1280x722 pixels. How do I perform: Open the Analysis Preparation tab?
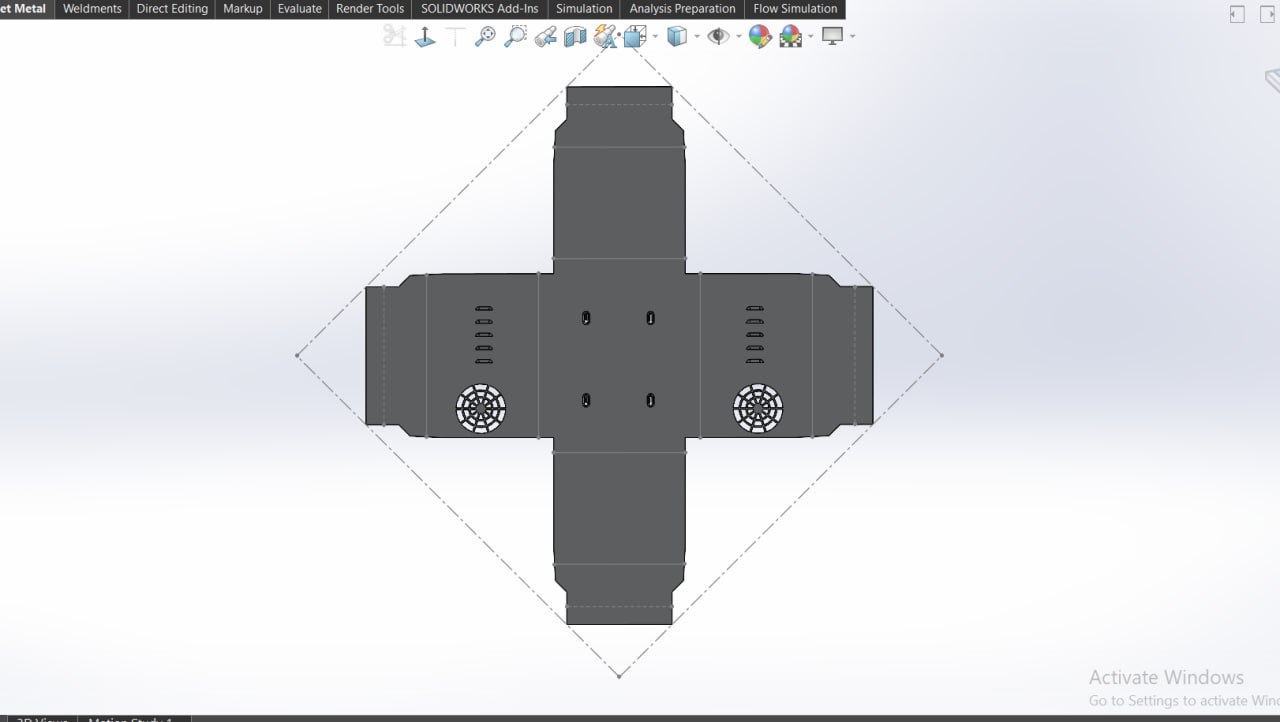(x=683, y=9)
